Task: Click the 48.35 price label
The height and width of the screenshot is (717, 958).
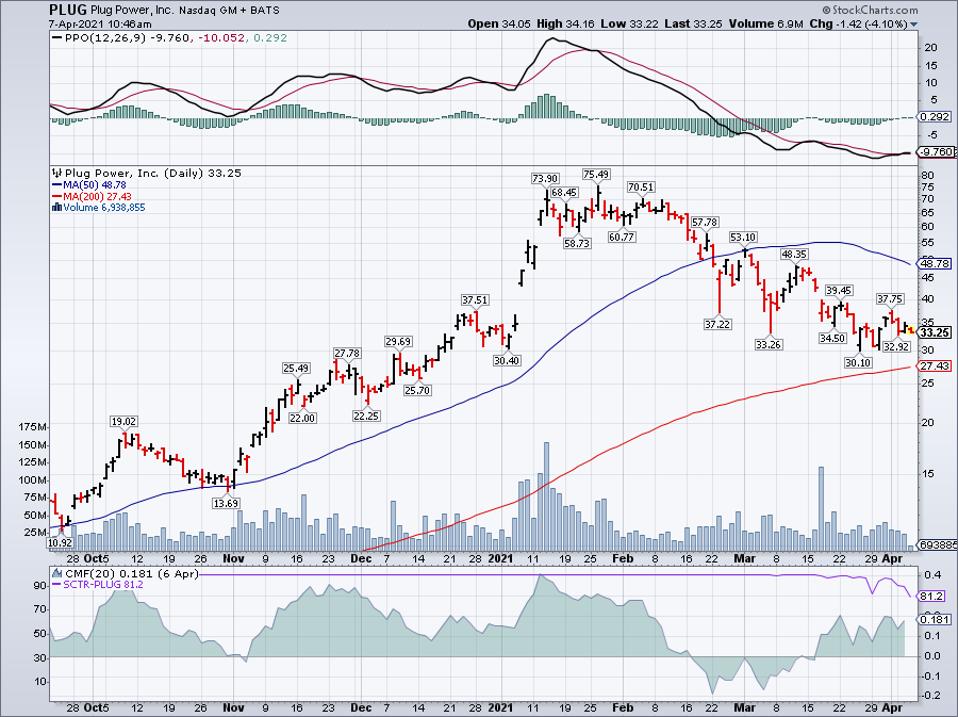Action: (794, 253)
